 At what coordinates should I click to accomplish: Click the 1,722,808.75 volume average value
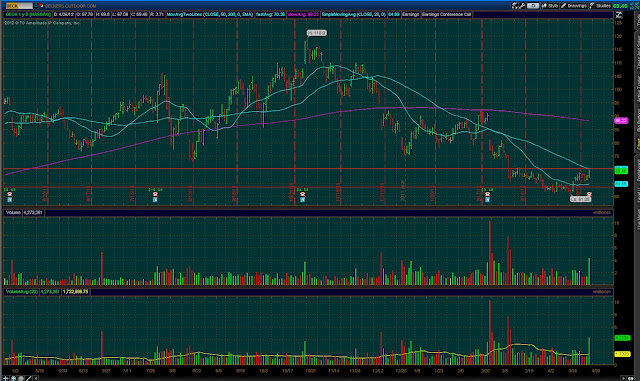[76, 292]
